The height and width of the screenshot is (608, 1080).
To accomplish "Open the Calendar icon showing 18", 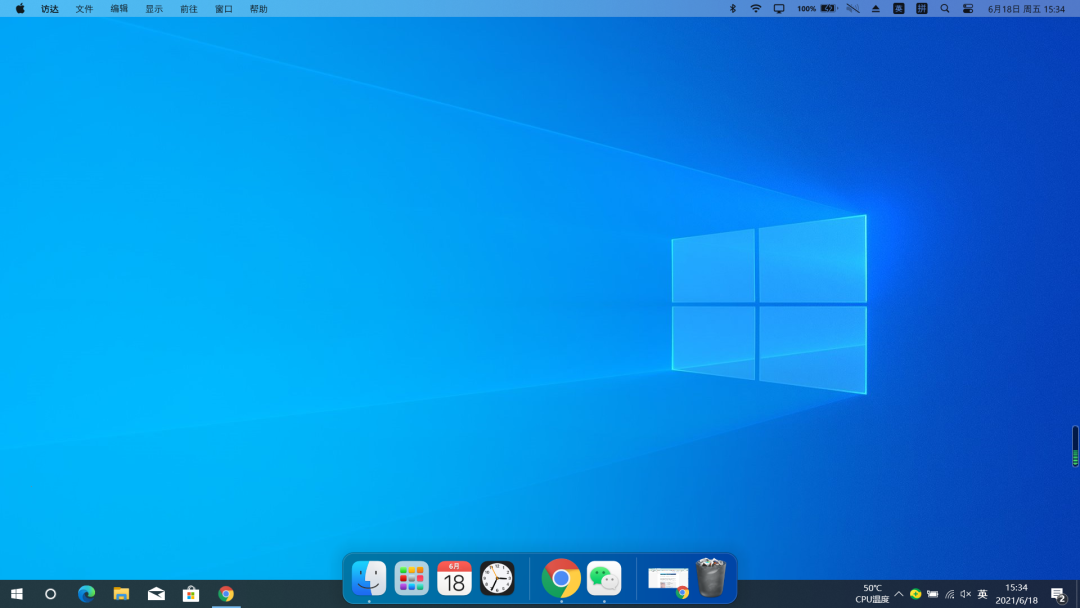I will (x=454, y=578).
